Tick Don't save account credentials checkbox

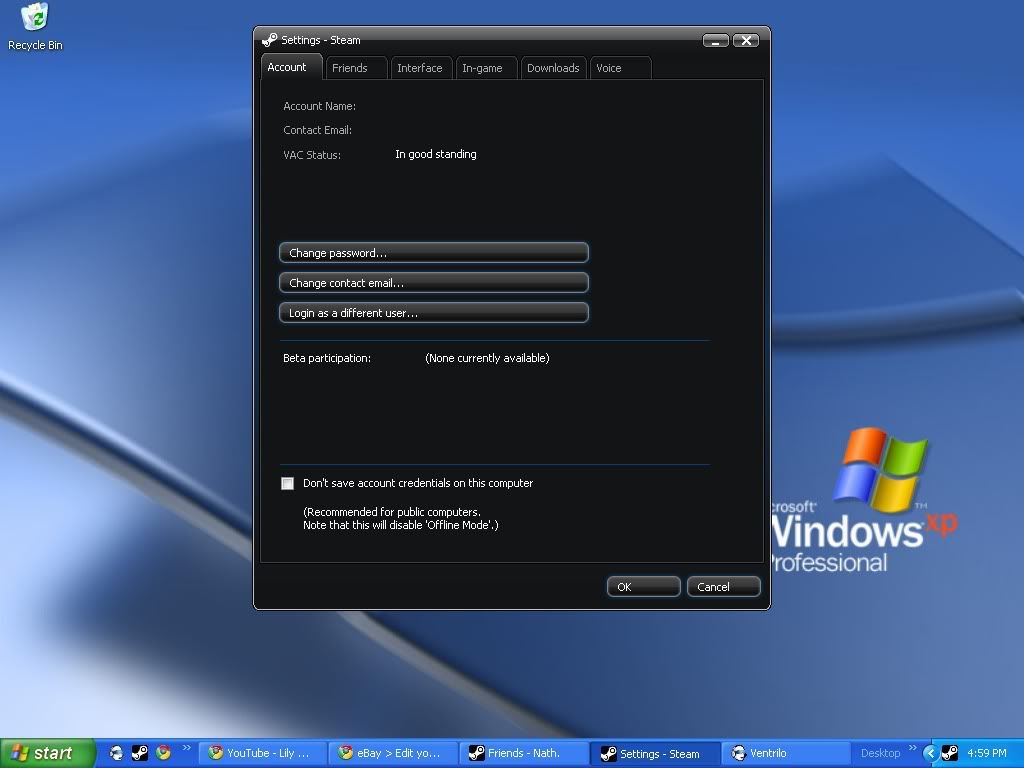pos(287,483)
